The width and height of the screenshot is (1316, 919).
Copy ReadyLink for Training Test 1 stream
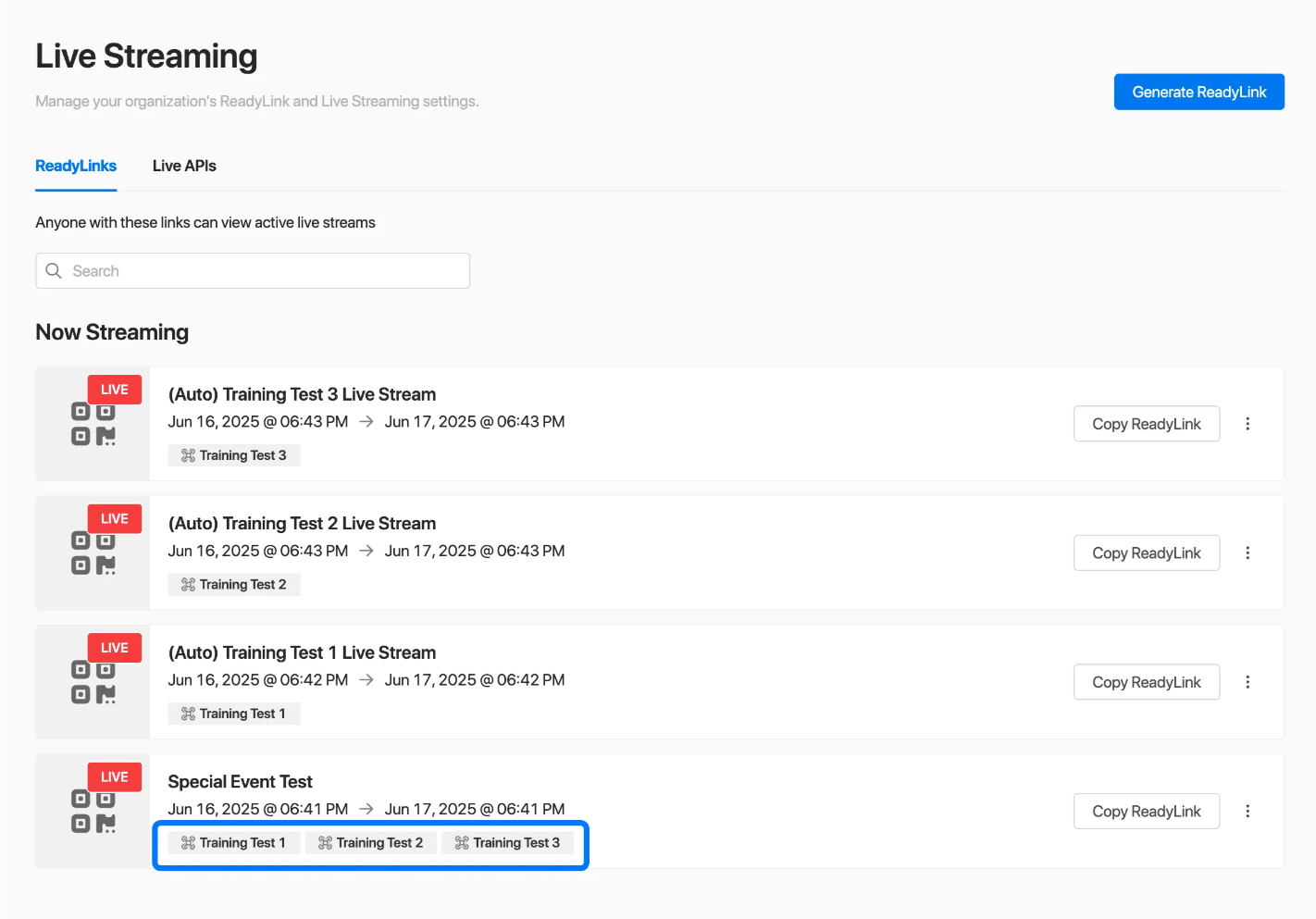1146,682
